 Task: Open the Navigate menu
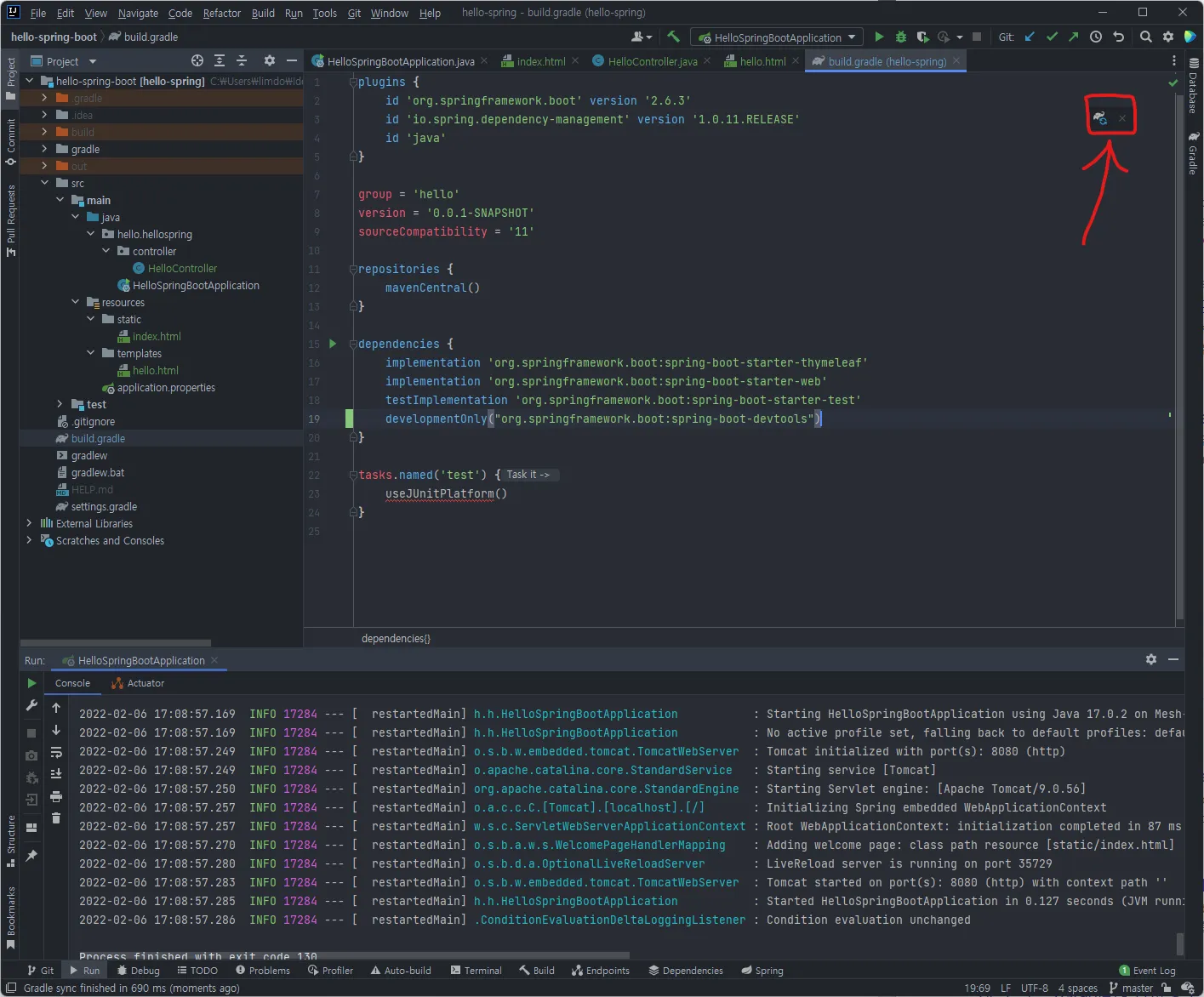(138, 13)
